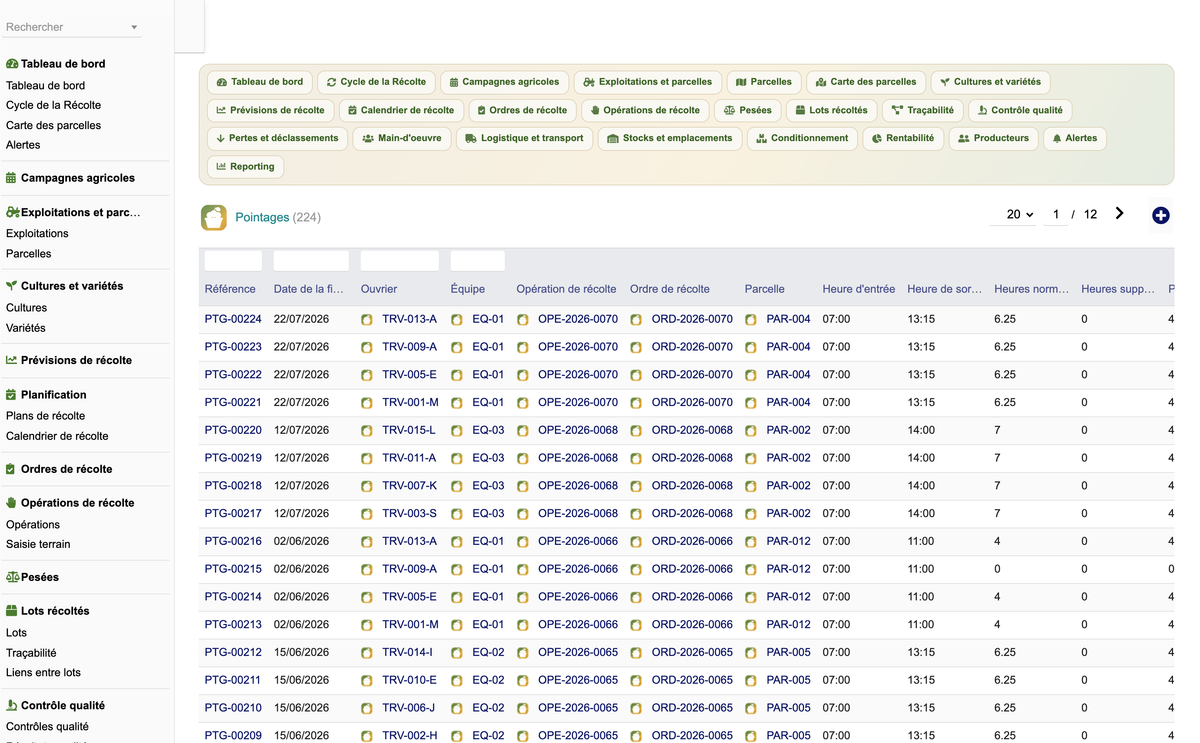Open Stocks et emplacements shortcut button
The image size is (1200, 743).
point(670,138)
